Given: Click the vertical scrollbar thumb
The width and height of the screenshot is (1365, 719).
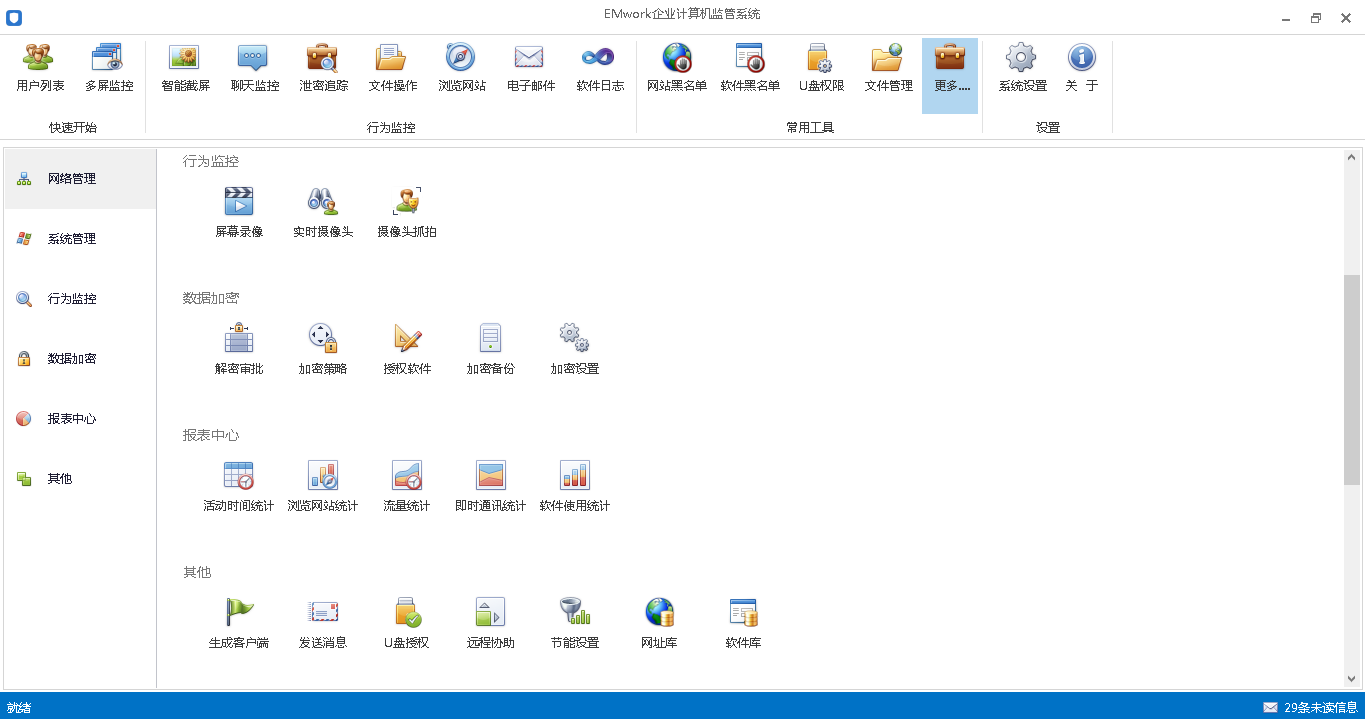Looking at the screenshot, I should [x=1352, y=380].
